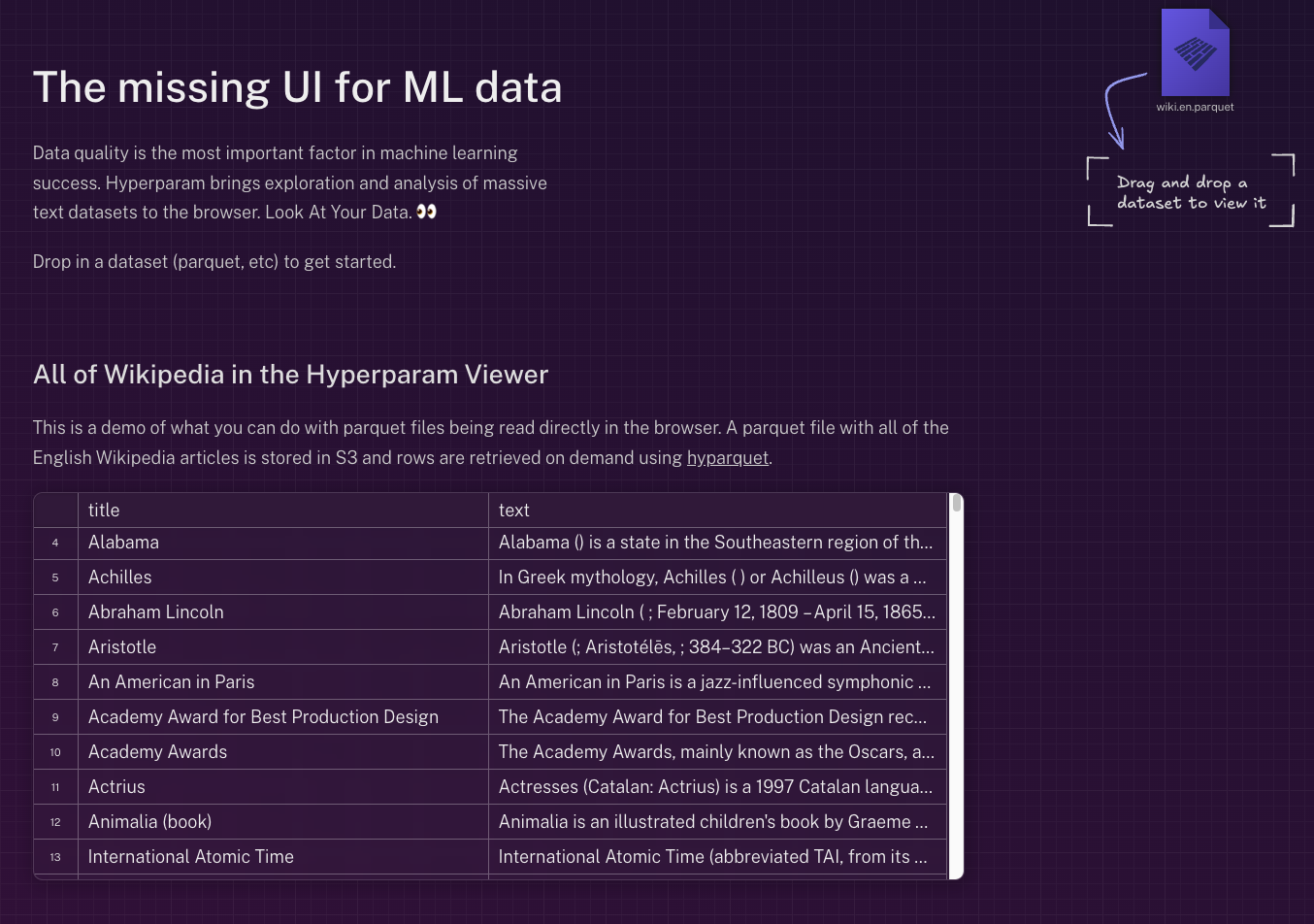Open the hyparquet link

click(x=727, y=458)
